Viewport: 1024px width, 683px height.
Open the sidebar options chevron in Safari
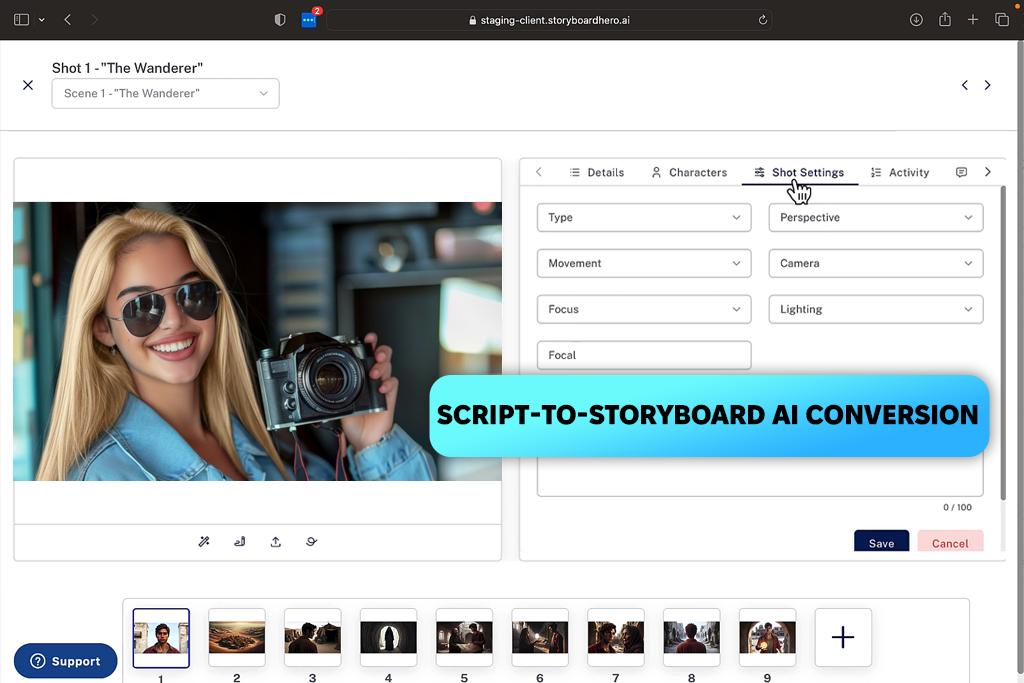click(x=42, y=20)
